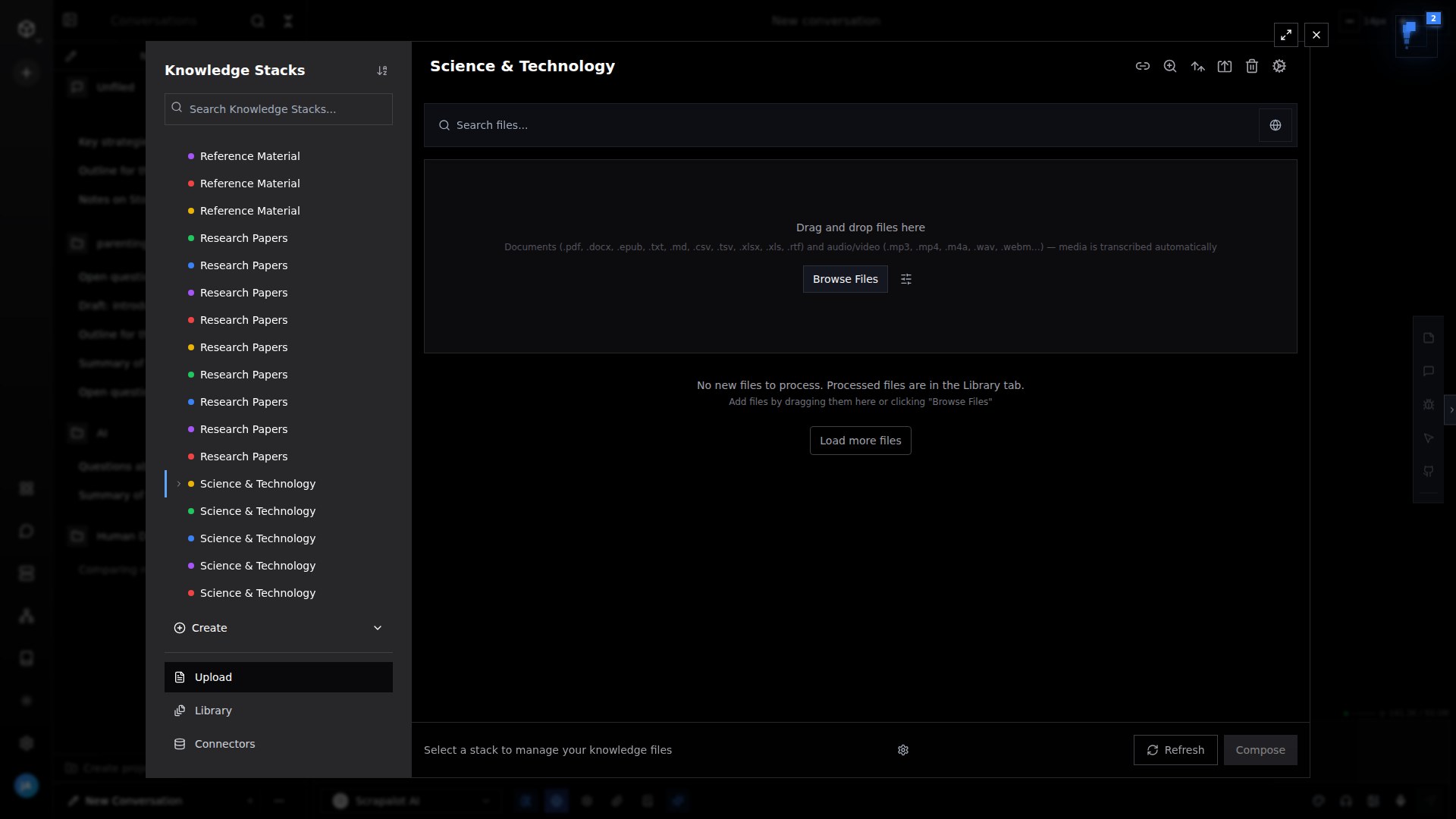
Task: Open upload options sliders icon beside Browse Files
Action: 906,279
